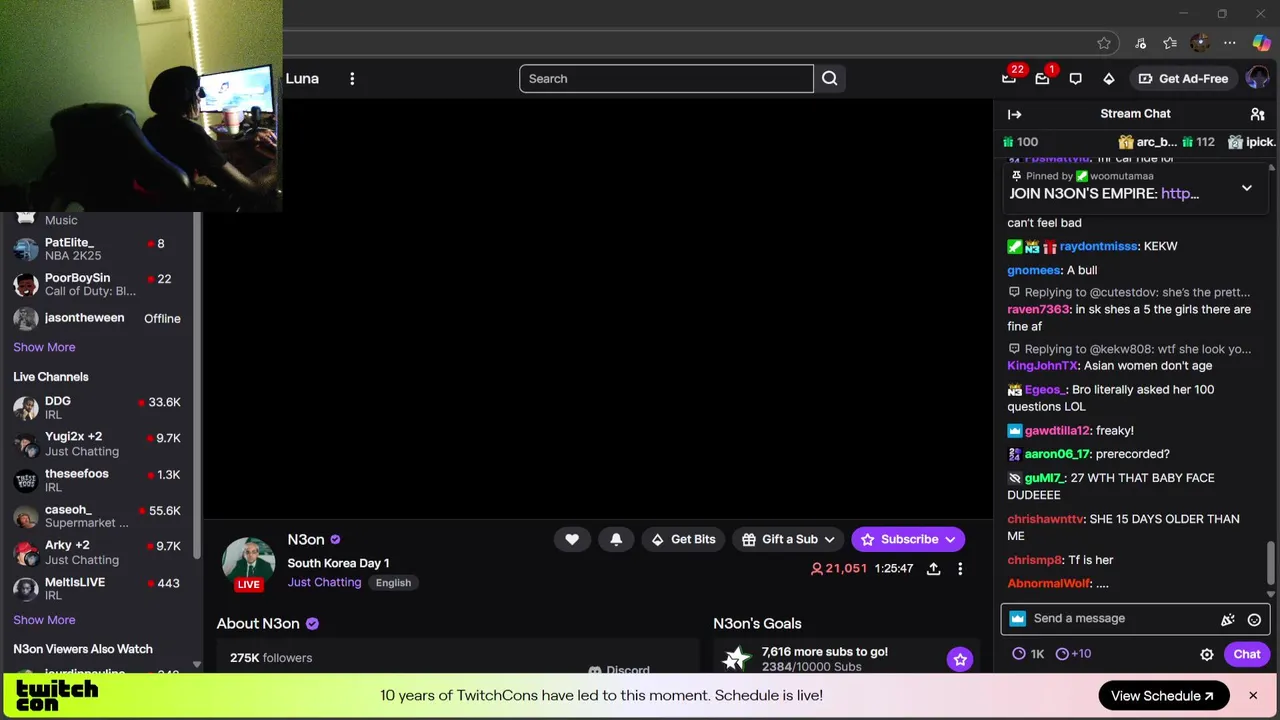
Task: Share the stream using the share icon
Action: [933, 568]
